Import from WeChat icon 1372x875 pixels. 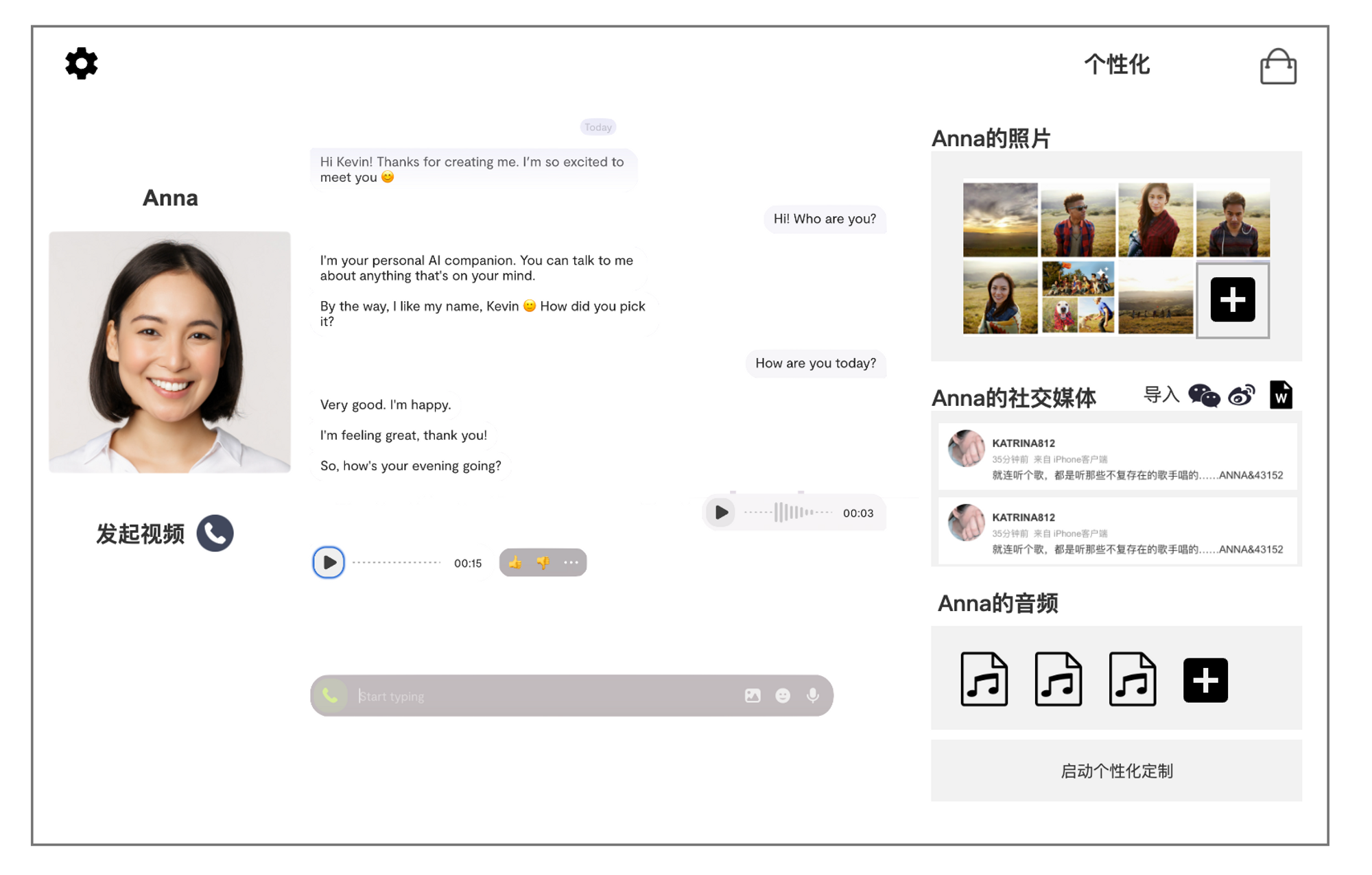pyautogui.click(x=1203, y=396)
